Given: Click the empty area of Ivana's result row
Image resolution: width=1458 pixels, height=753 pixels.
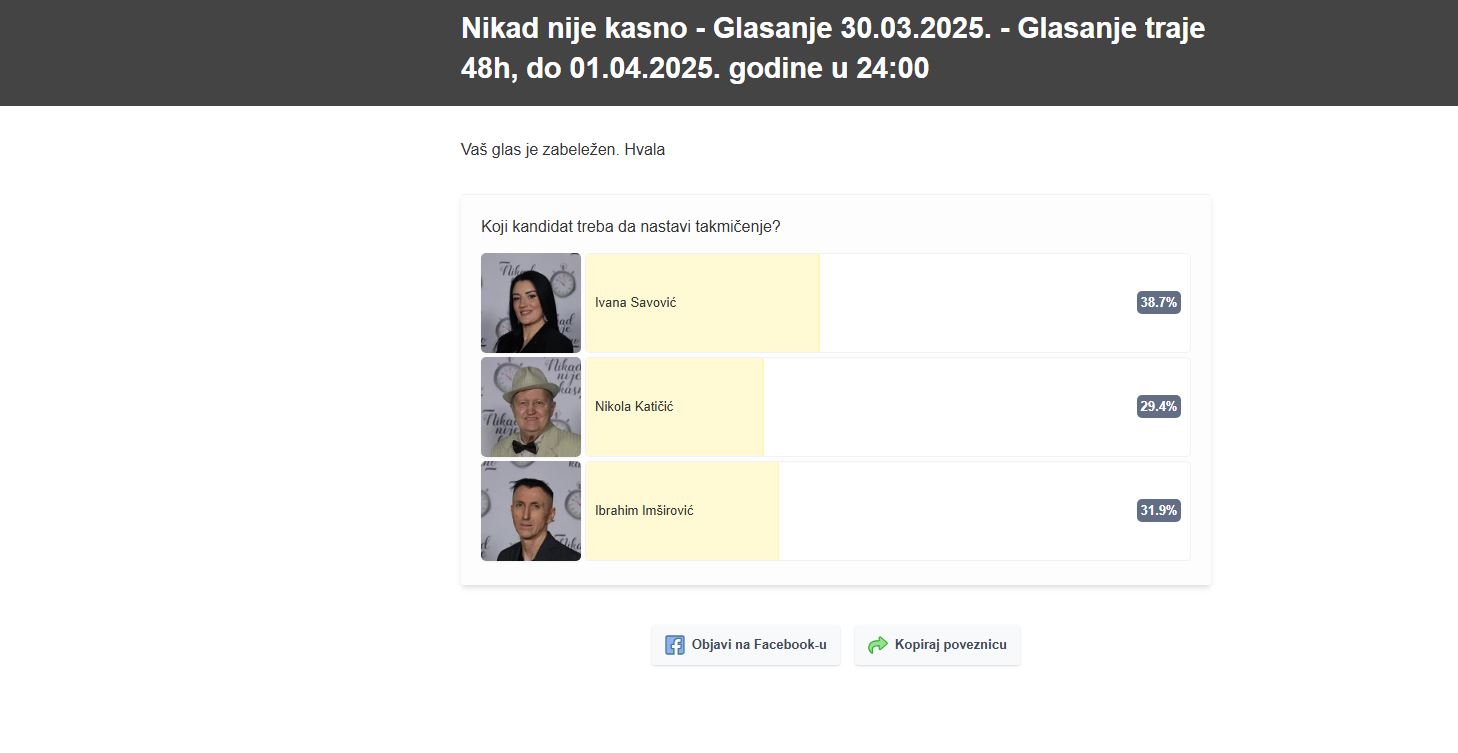Looking at the screenshot, I should [x=975, y=303].
